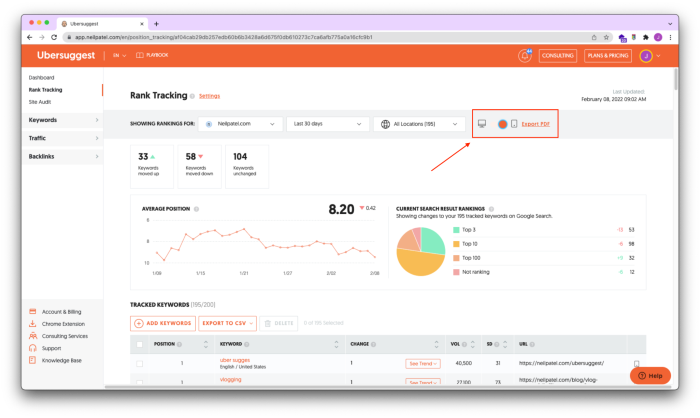This screenshot has width=700, height=418.
Task: Open See Trend for uber sugges
Action: point(423,364)
